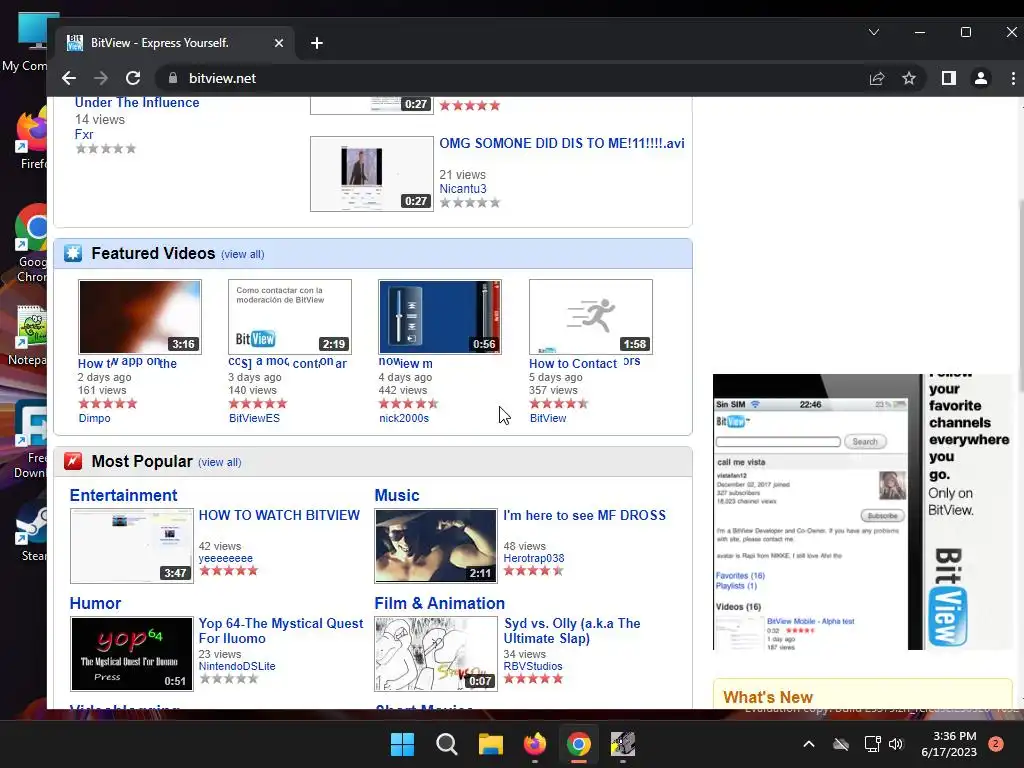Open the Entertainment category
1024x768 pixels.
123,496
